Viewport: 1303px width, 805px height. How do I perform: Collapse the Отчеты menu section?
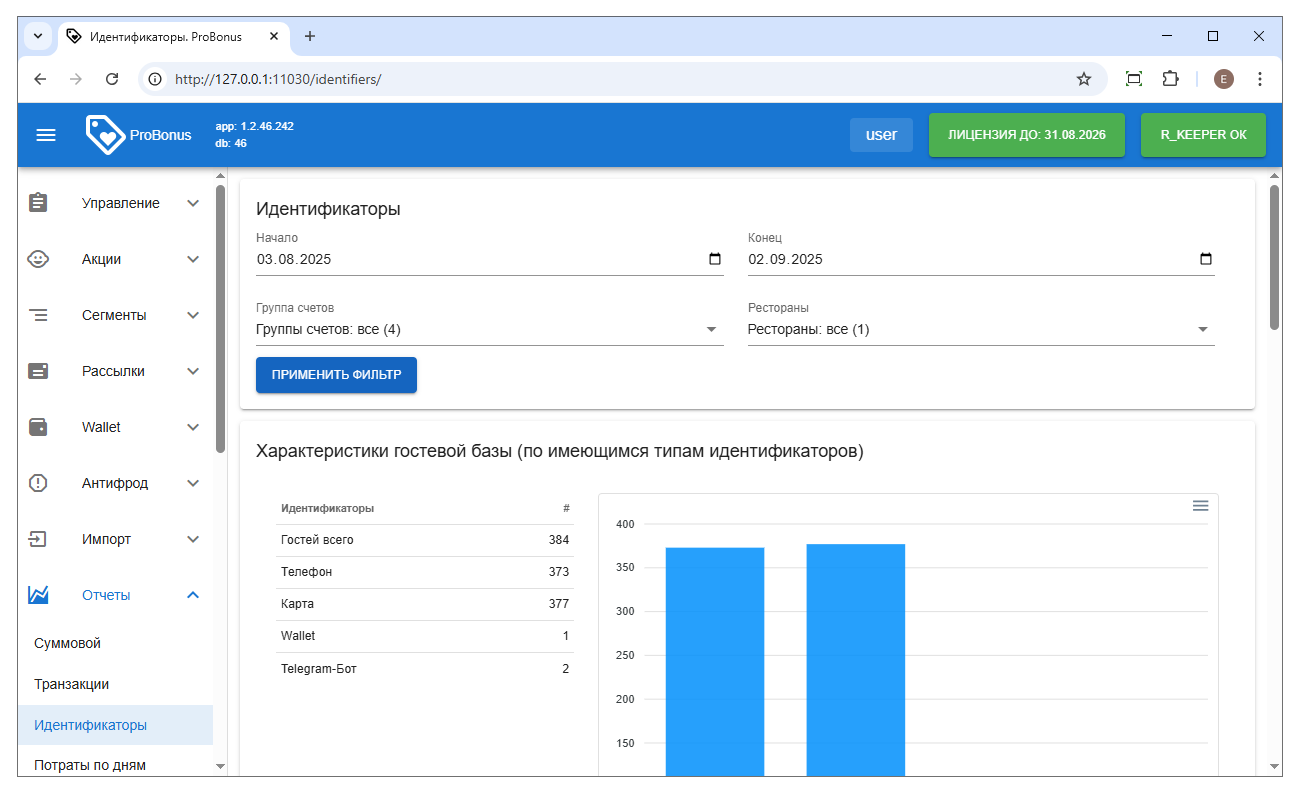pos(193,595)
